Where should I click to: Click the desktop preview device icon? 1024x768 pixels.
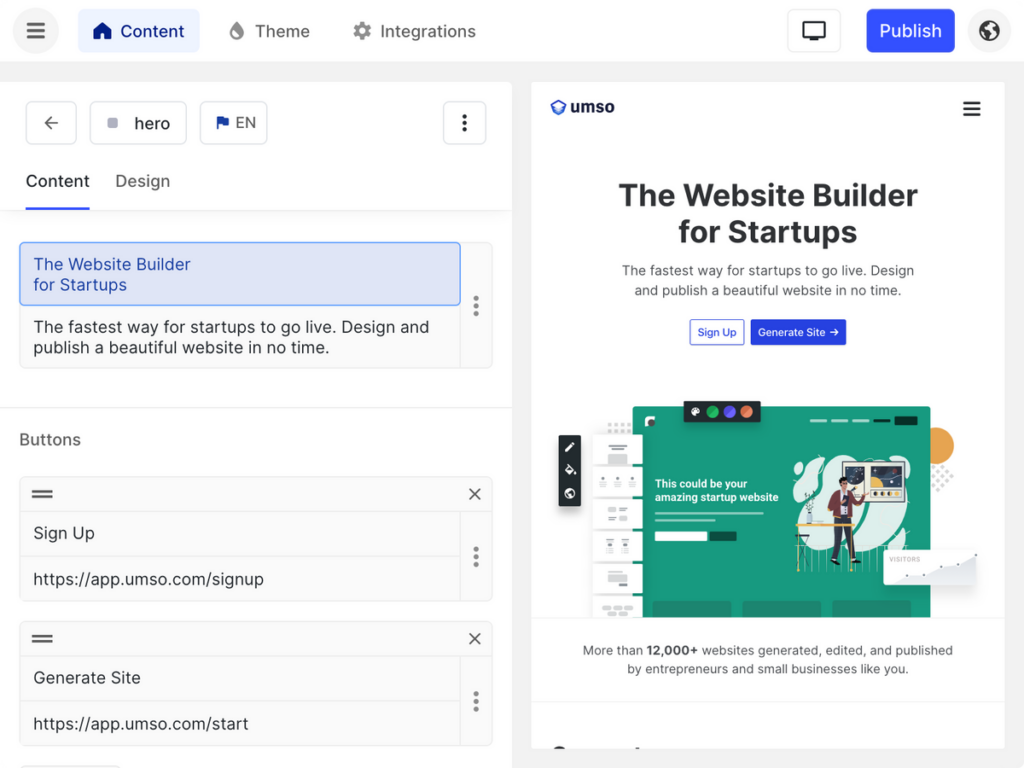pyautogui.click(x=814, y=31)
